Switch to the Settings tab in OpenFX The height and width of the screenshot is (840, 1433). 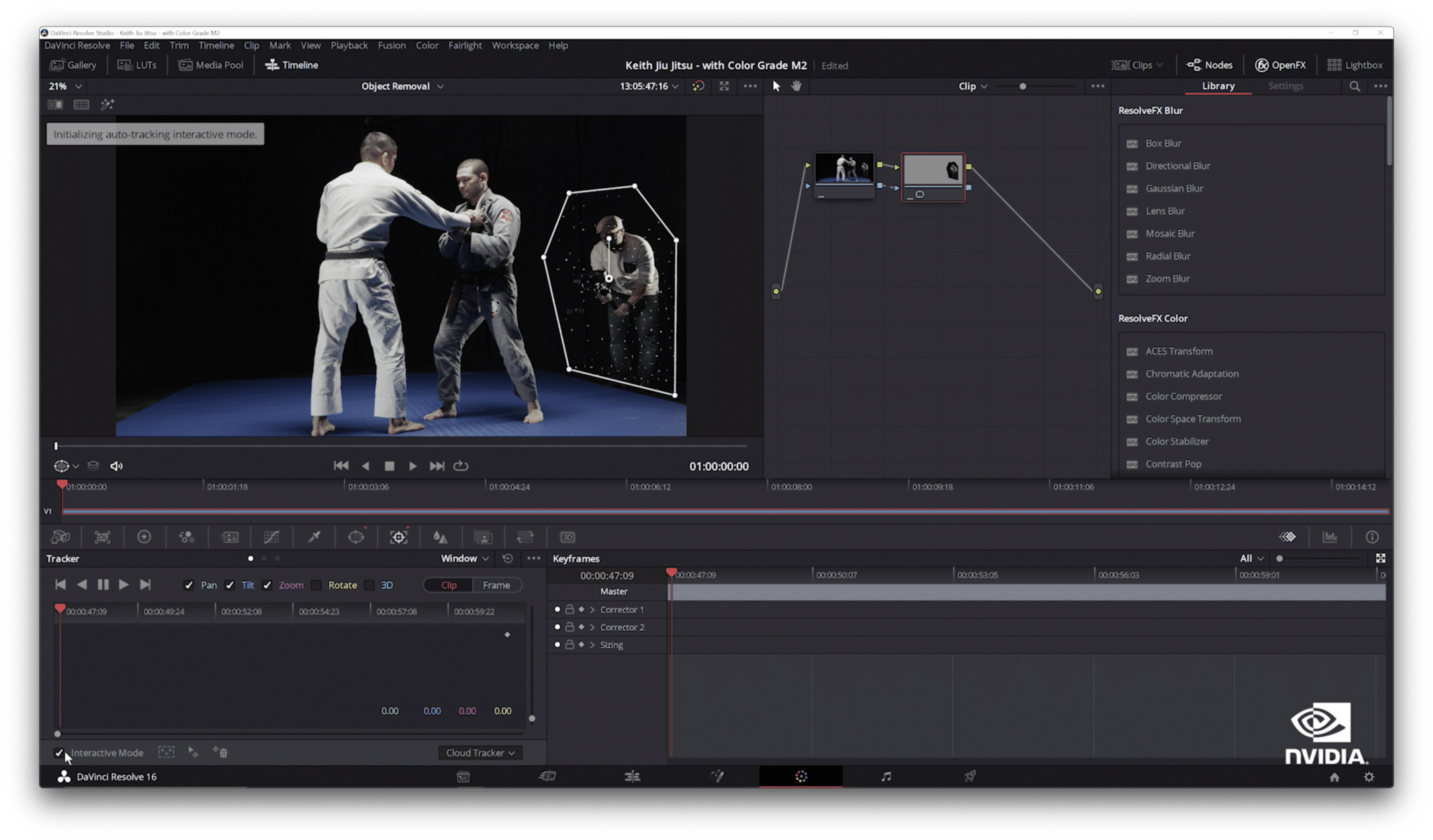point(1285,86)
